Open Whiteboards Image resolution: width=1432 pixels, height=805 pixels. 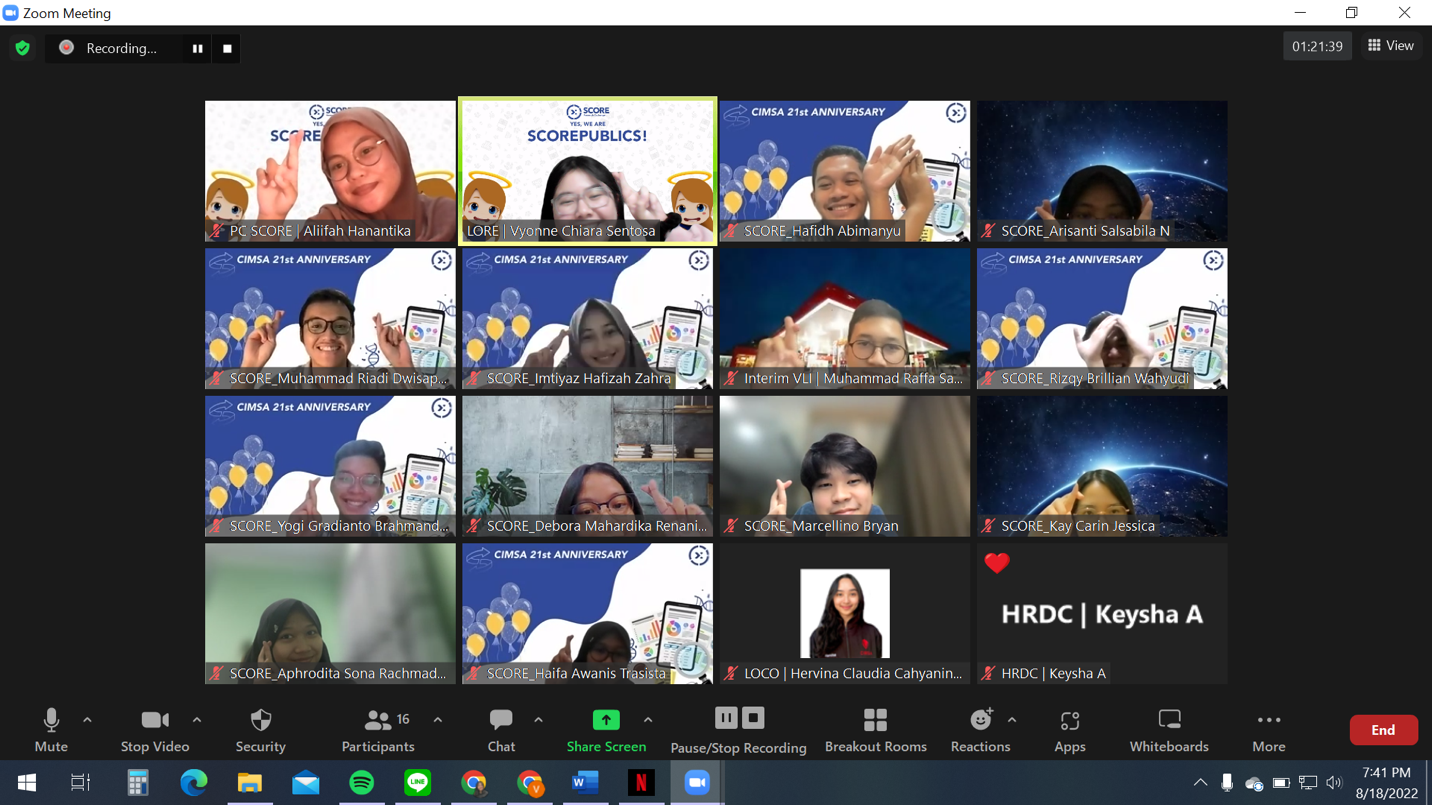point(1169,730)
